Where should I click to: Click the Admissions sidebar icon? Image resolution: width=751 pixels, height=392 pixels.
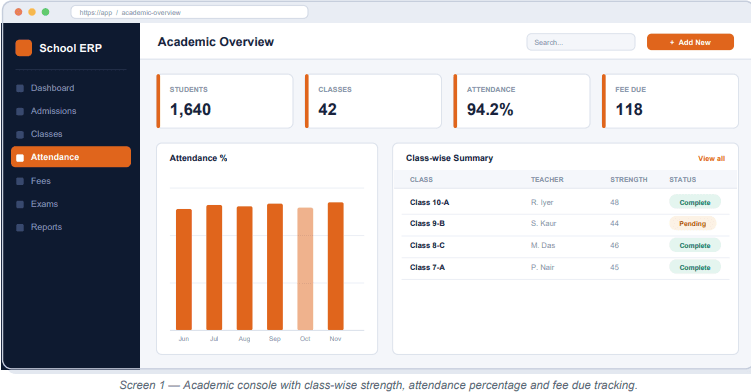[20, 111]
